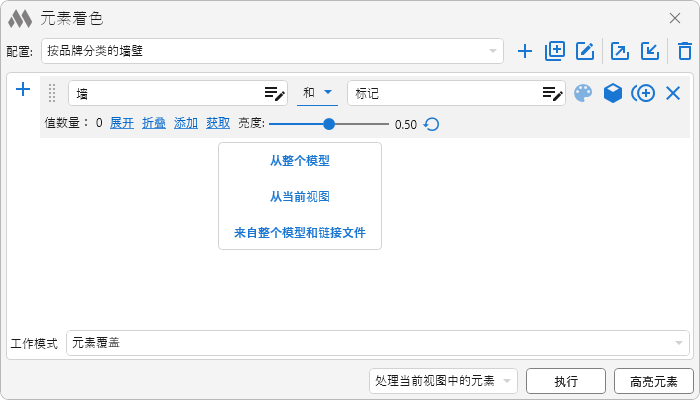Add a new configuration with plus icon

[525, 51]
